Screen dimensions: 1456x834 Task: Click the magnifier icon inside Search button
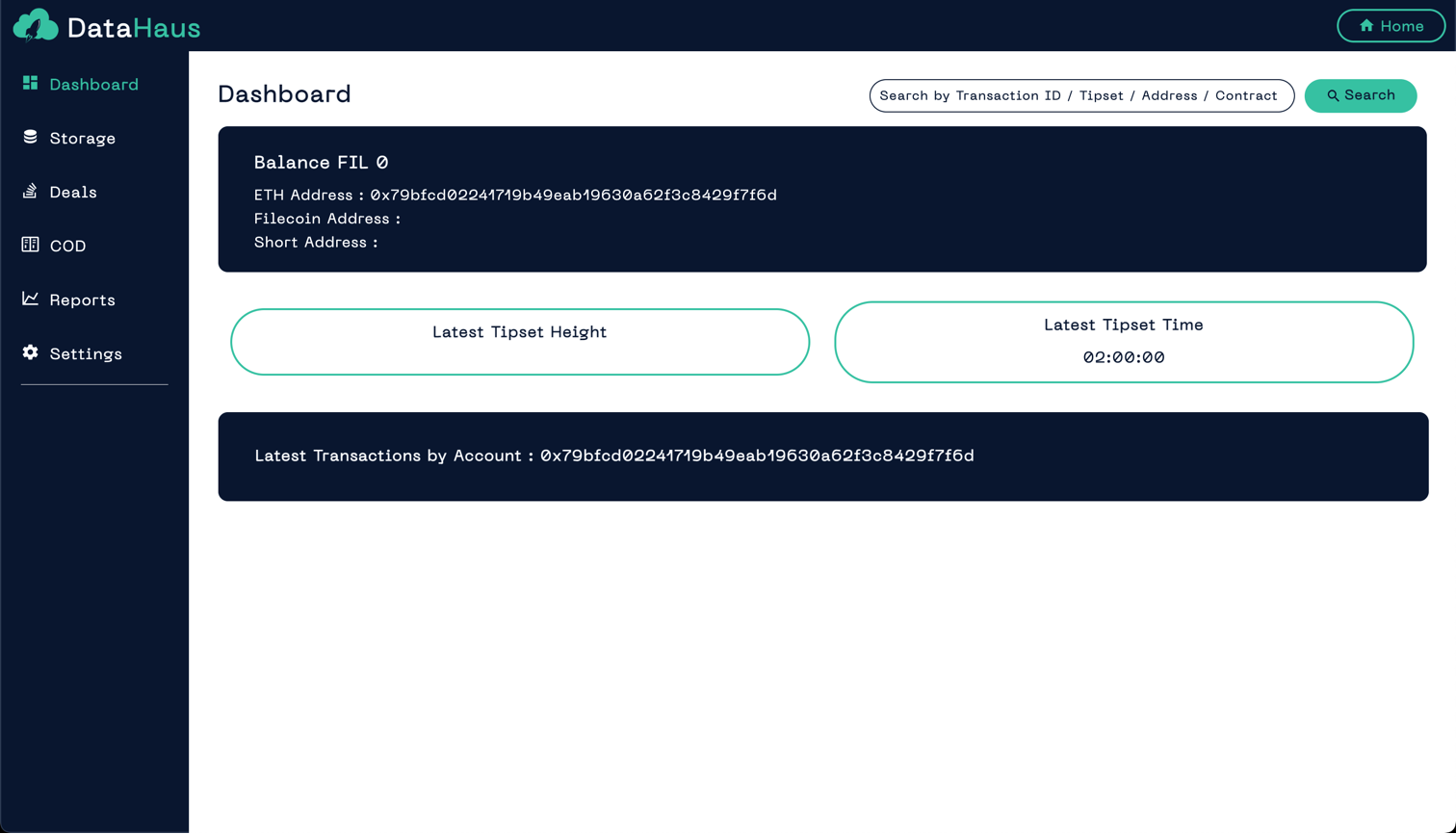pos(1334,95)
